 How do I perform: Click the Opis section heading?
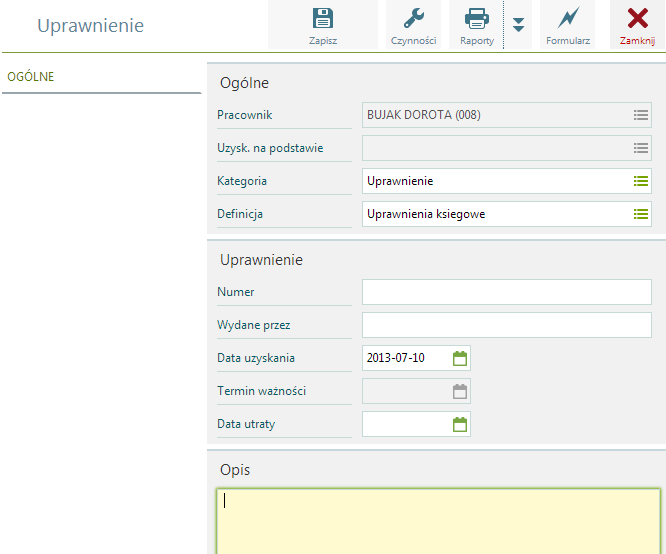click(235, 470)
